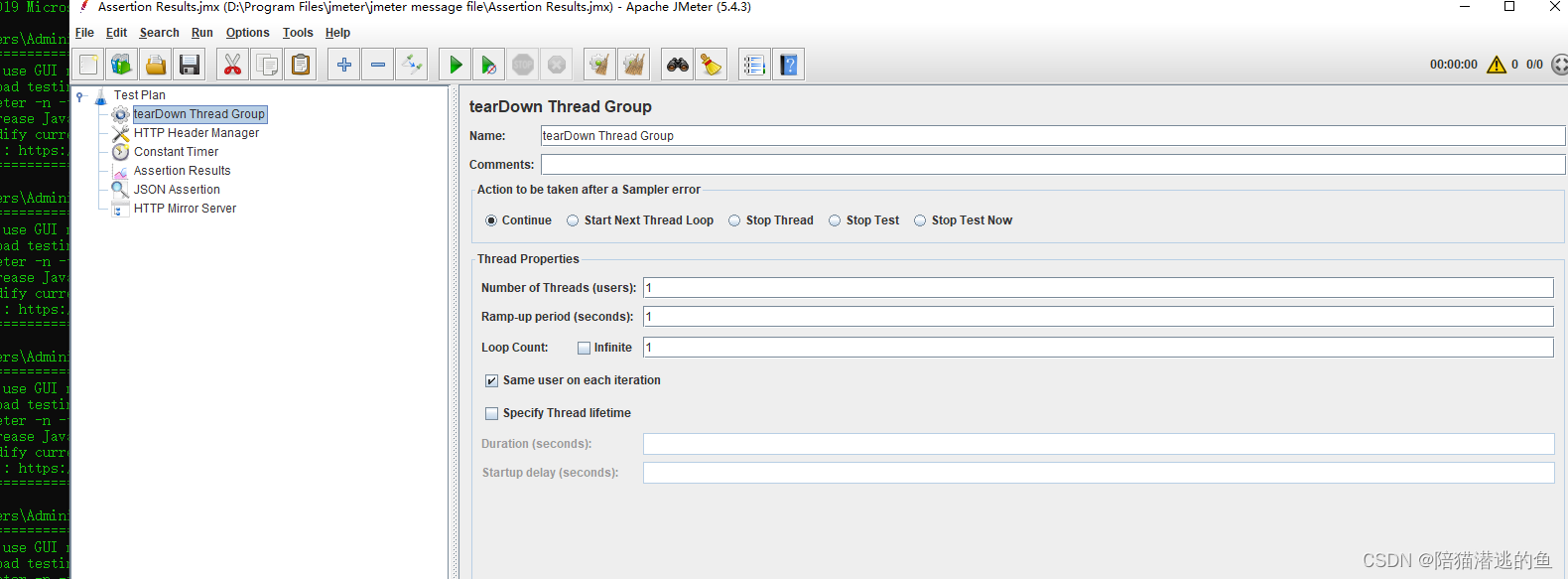This screenshot has width=1568, height=579.
Task: Select HTTP Header Manager tree node
Action: pos(196,133)
